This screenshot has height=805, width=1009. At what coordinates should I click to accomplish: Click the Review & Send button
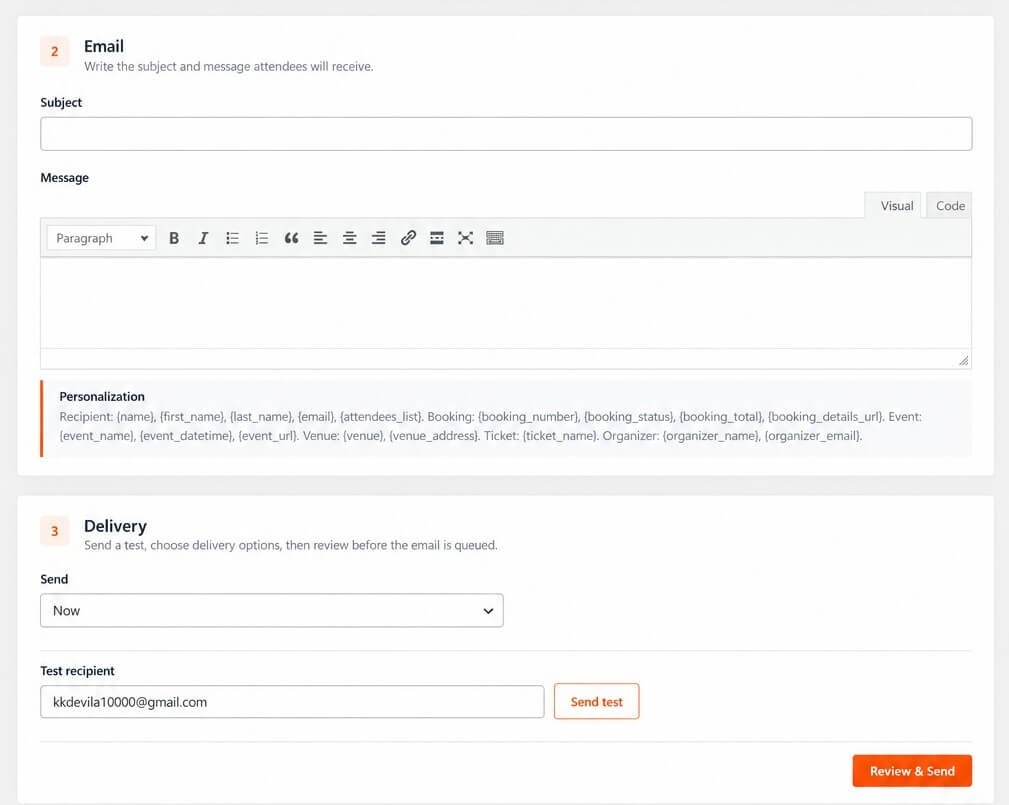pyautogui.click(x=912, y=771)
